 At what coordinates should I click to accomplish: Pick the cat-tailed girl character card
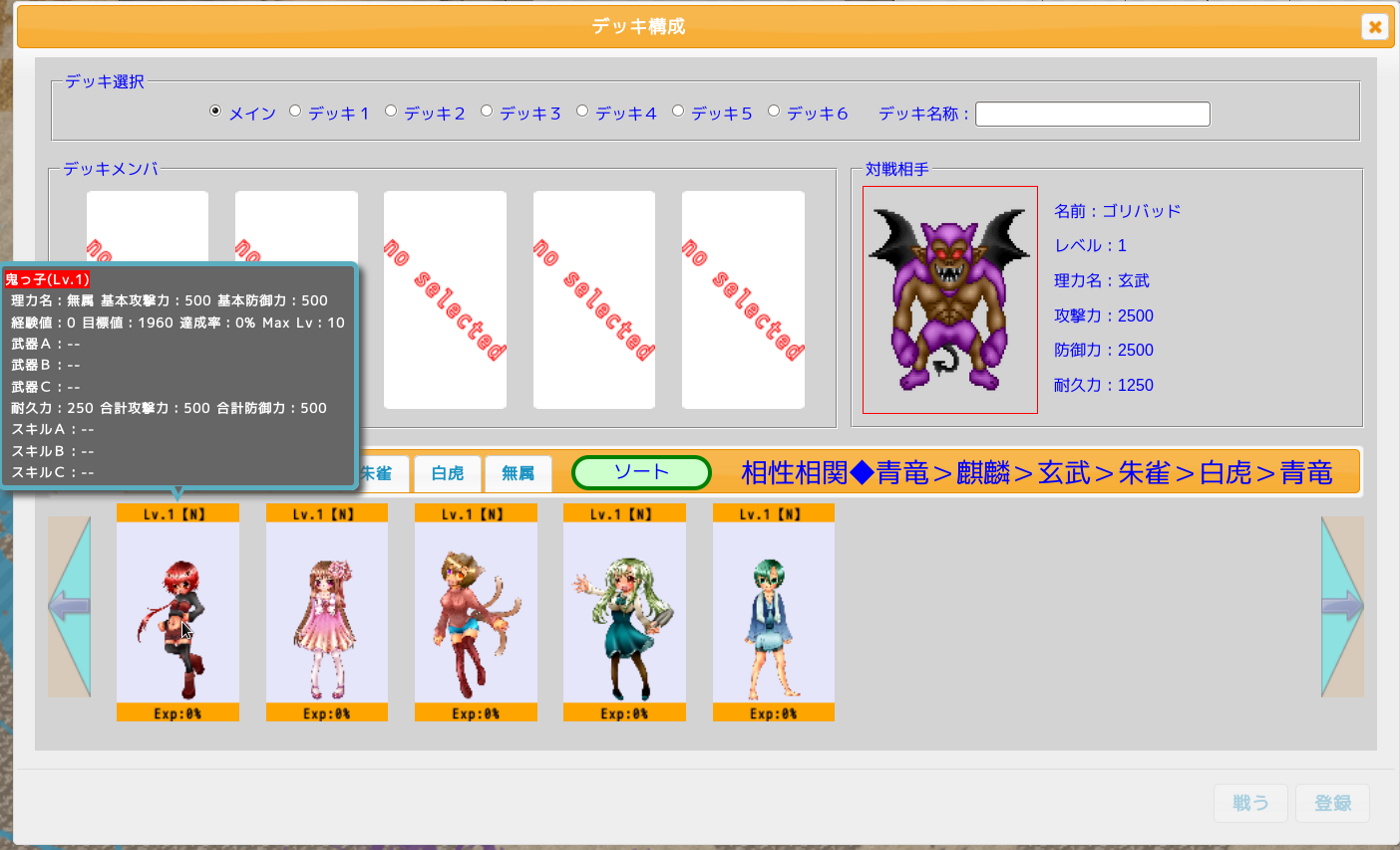(476, 612)
